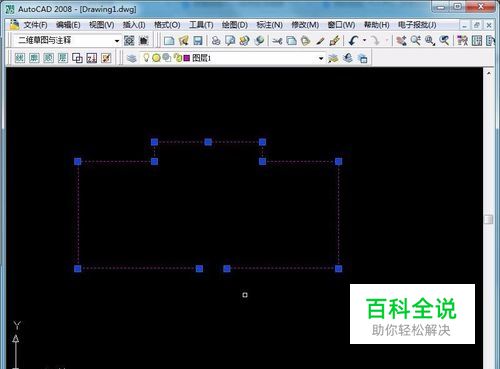Open the 视图(V) menu
This screenshot has height=369, width=500.
click(x=102, y=25)
